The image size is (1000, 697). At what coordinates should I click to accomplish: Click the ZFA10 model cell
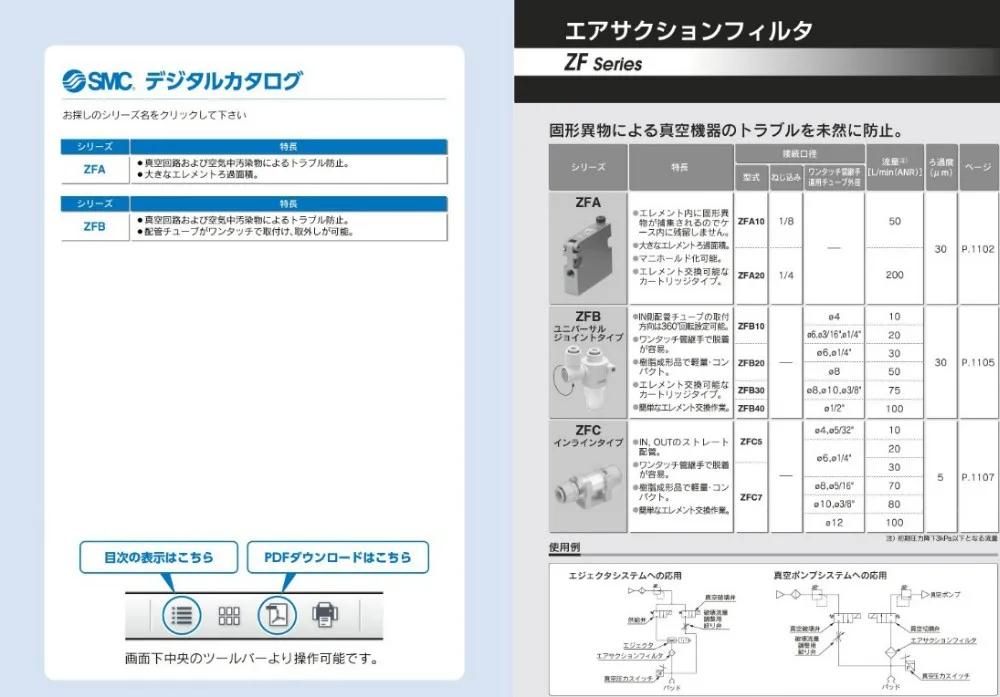pyautogui.click(x=751, y=221)
